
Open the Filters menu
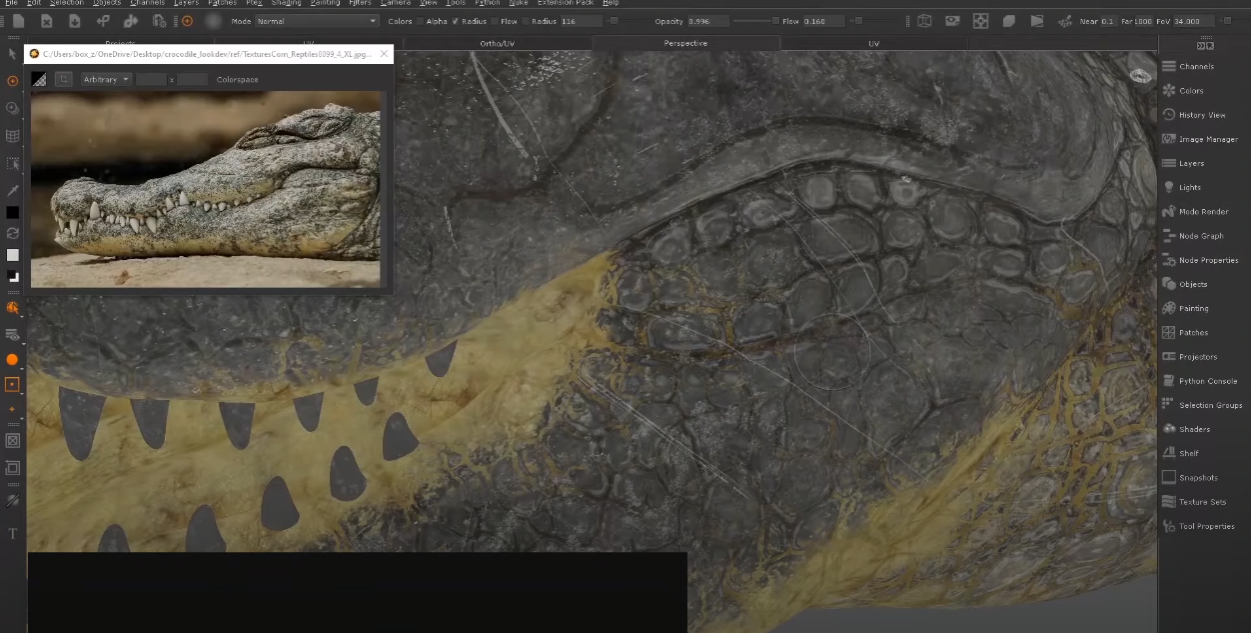(x=360, y=3)
